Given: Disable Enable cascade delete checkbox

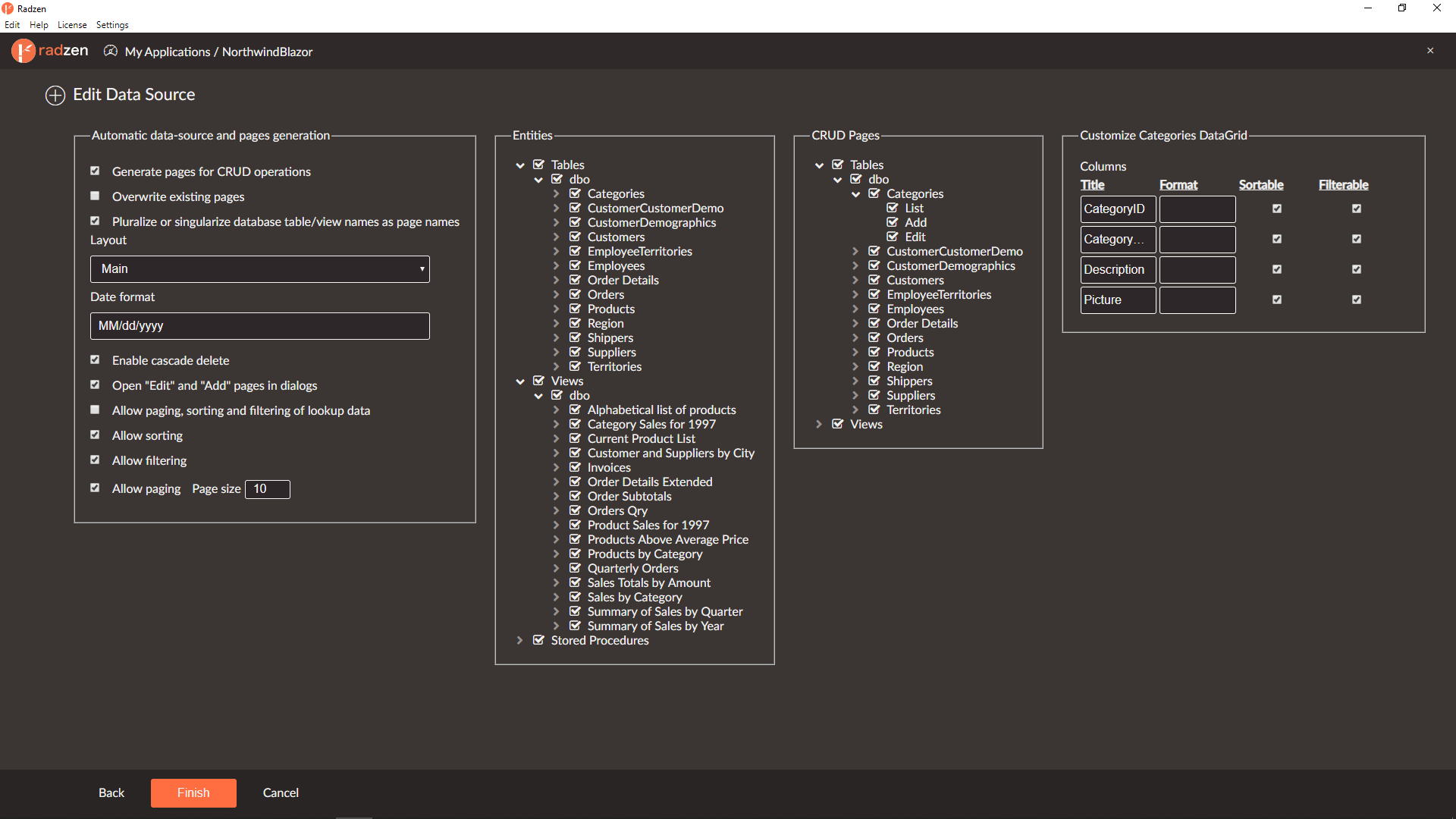Looking at the screenshot, I should click(95, 360).
